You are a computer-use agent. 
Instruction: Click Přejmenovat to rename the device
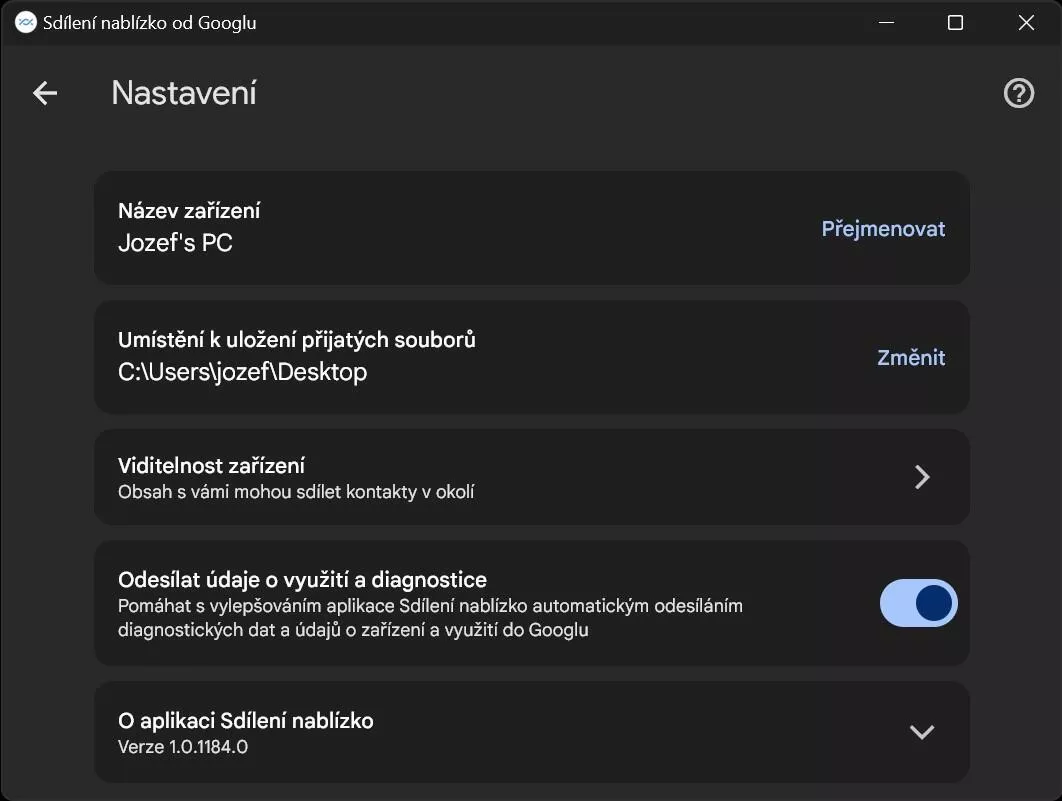[883, 229]
